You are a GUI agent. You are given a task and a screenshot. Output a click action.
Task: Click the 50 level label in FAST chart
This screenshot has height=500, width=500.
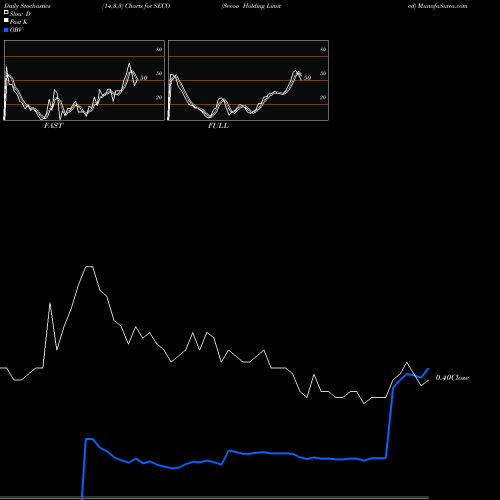click(x=159, y=73)
